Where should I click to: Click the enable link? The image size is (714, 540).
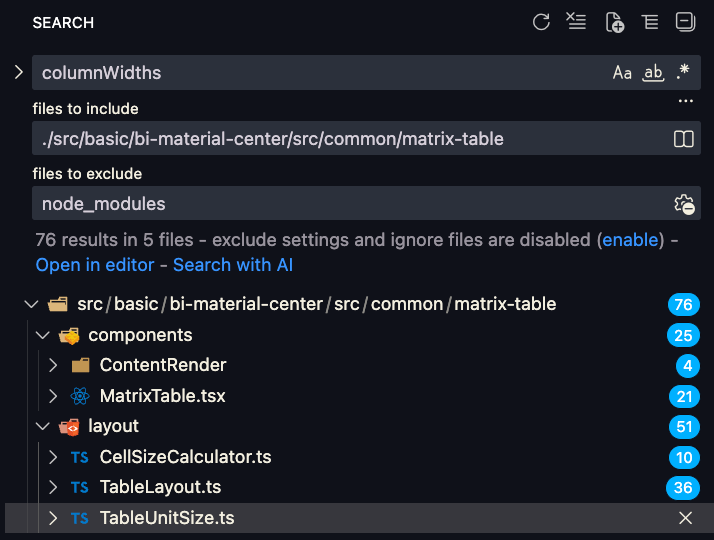(630, 239)
